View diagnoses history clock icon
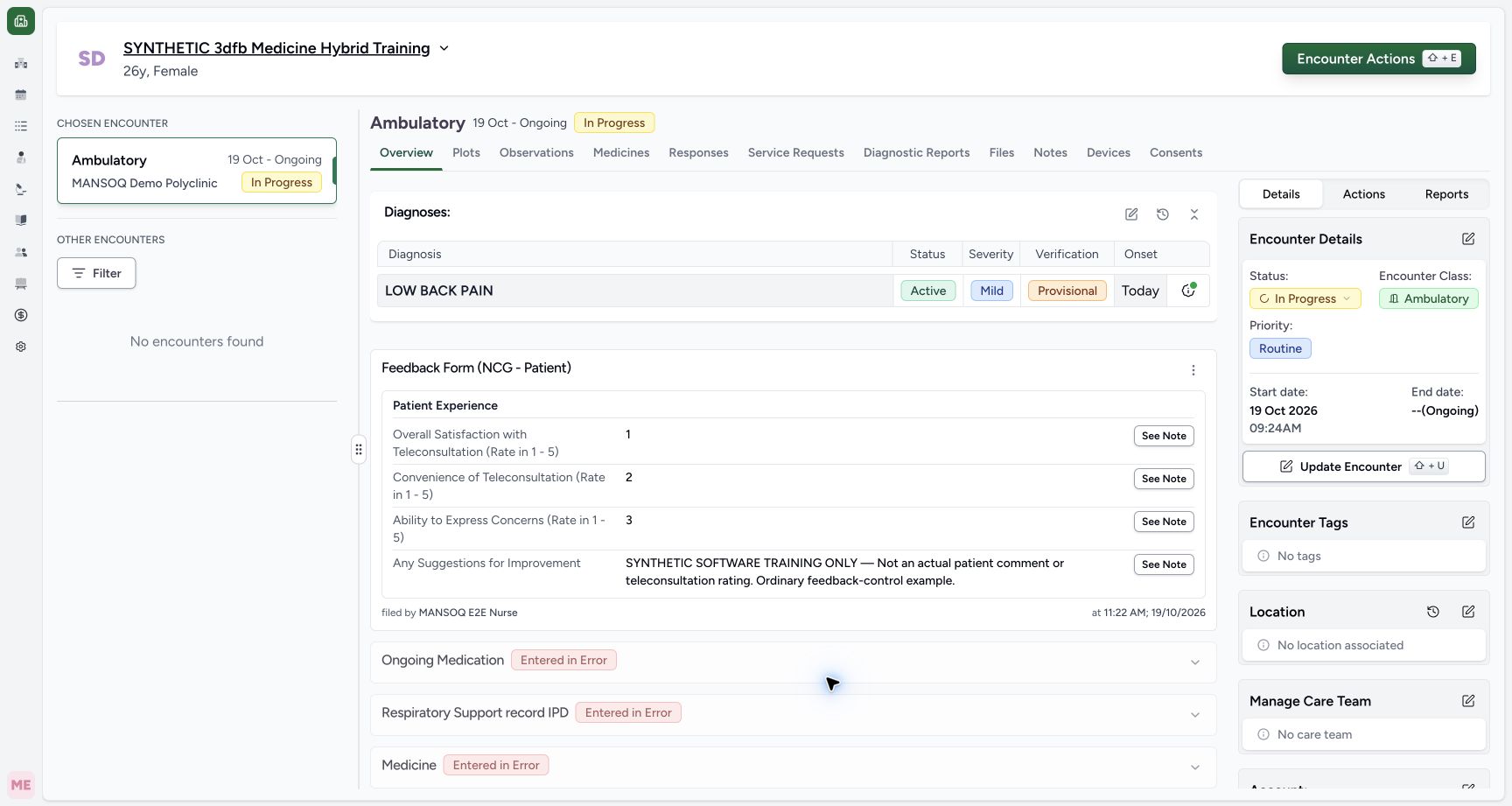Image resolution: width=1512 pixels, height=806 pixels. tap(1163, 214)
